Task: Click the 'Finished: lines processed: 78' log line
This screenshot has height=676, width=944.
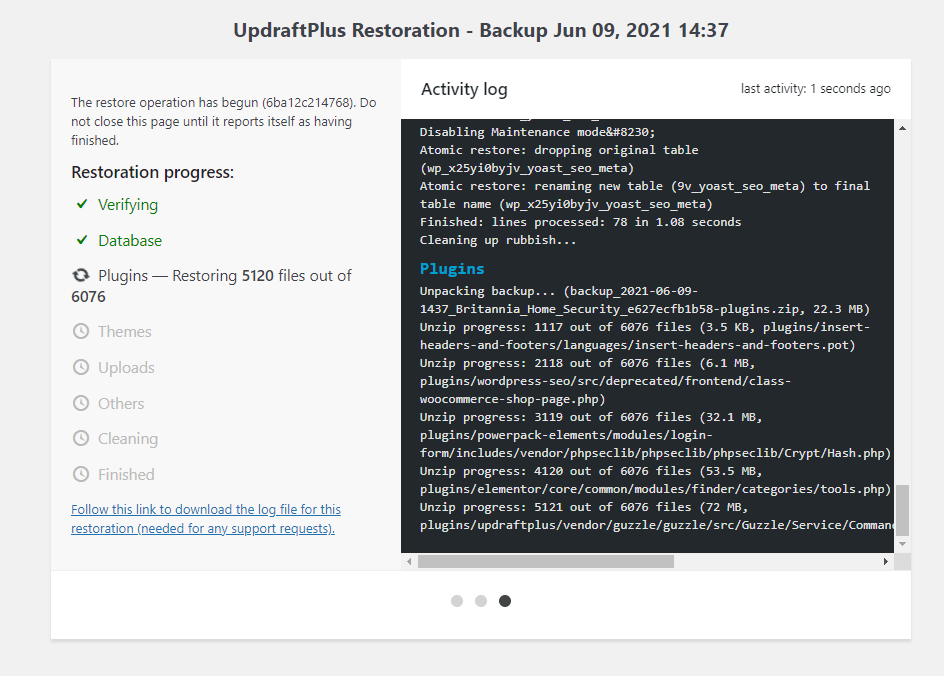Action: click(x=580, y=222)
